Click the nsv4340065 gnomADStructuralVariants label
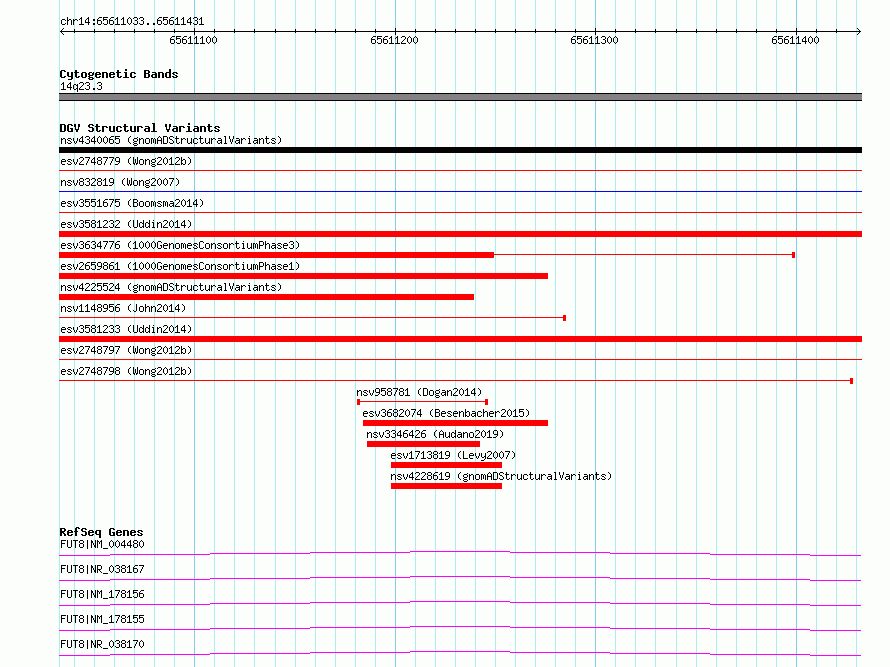The height and width of the screenshot is (667, 890). [x=171, y=140]
